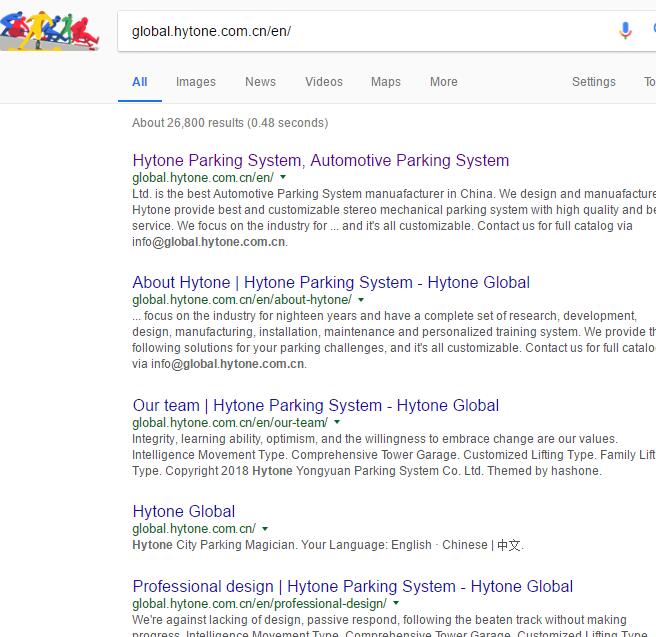Screen dimensions: 656x637
Task: Click green URL global.hytone.com.cn/en/our-team/
Action: pos(230,423)
